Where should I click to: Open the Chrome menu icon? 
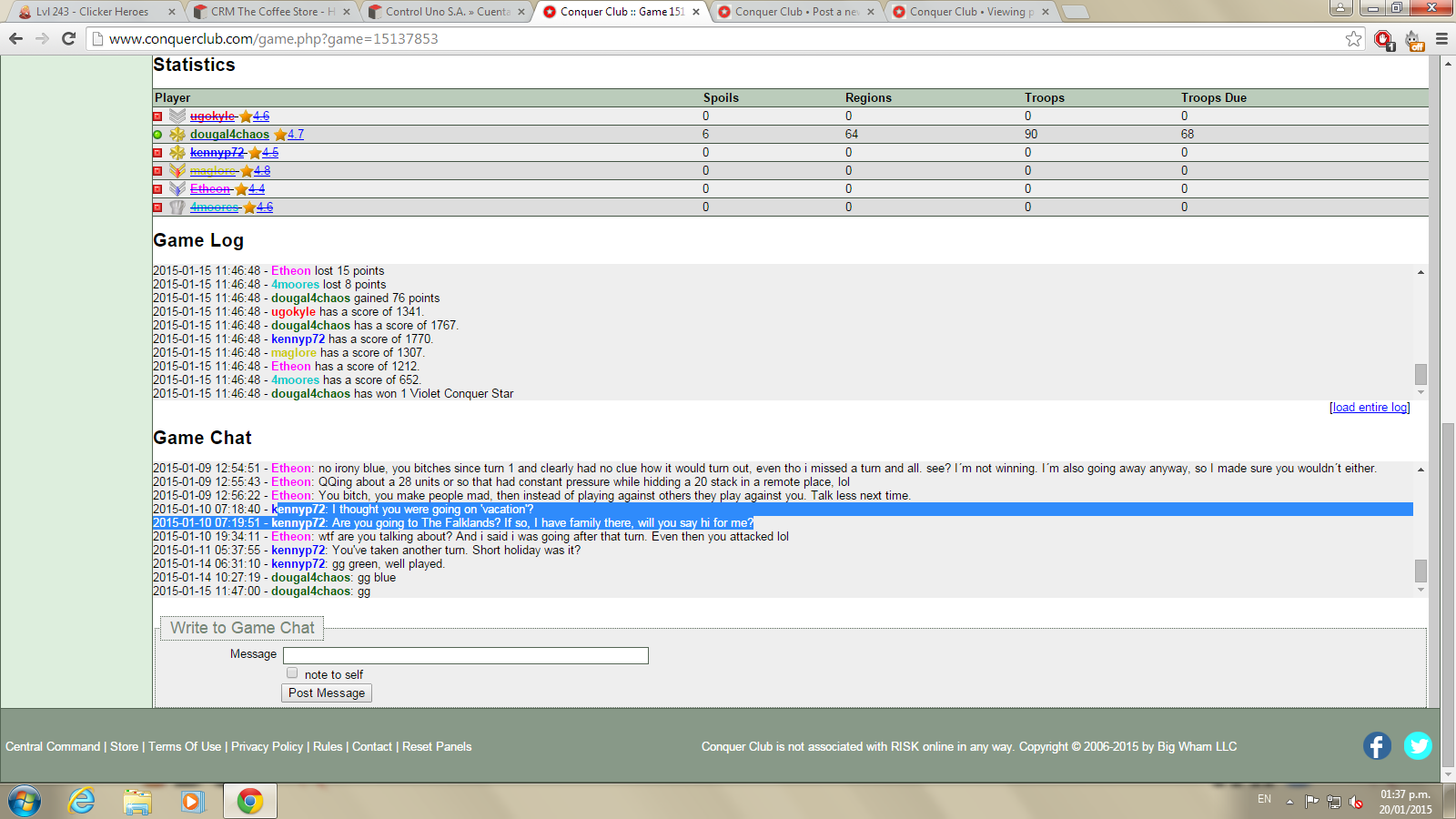click(x=1441, y=39)
